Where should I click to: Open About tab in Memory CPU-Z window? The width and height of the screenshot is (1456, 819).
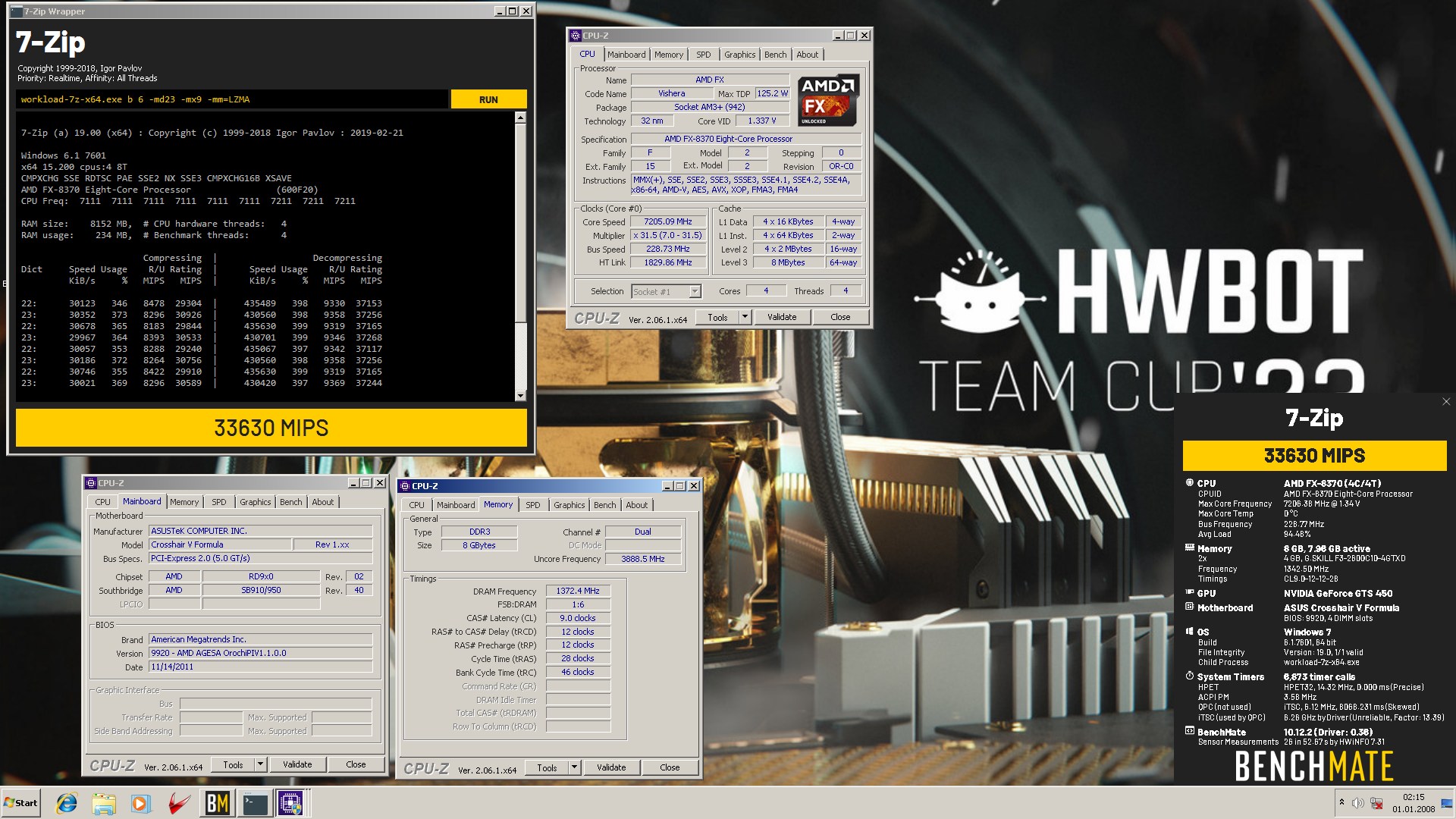tap(637, 505)
